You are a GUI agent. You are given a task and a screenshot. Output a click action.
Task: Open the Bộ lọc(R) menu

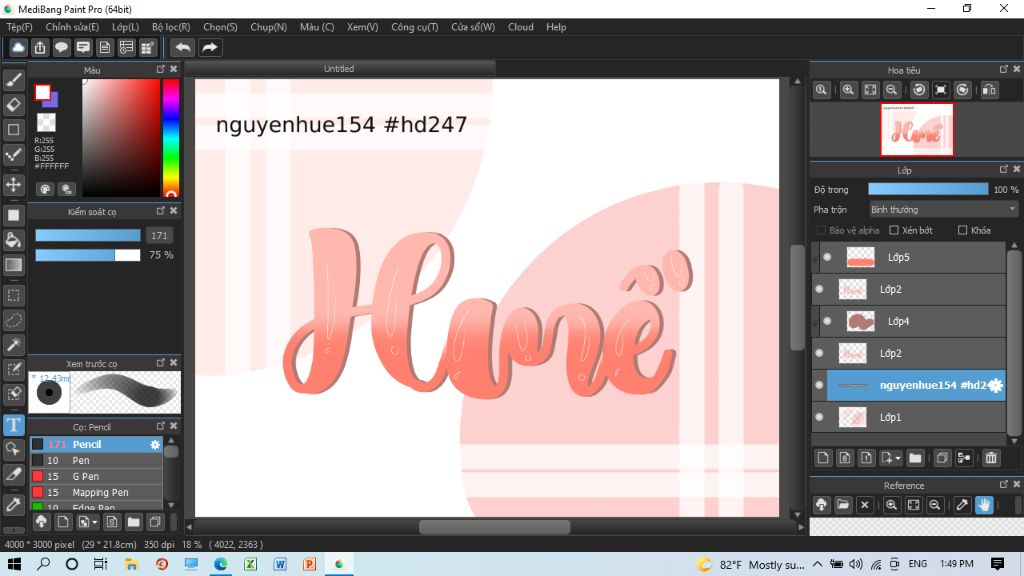[171, 27]
